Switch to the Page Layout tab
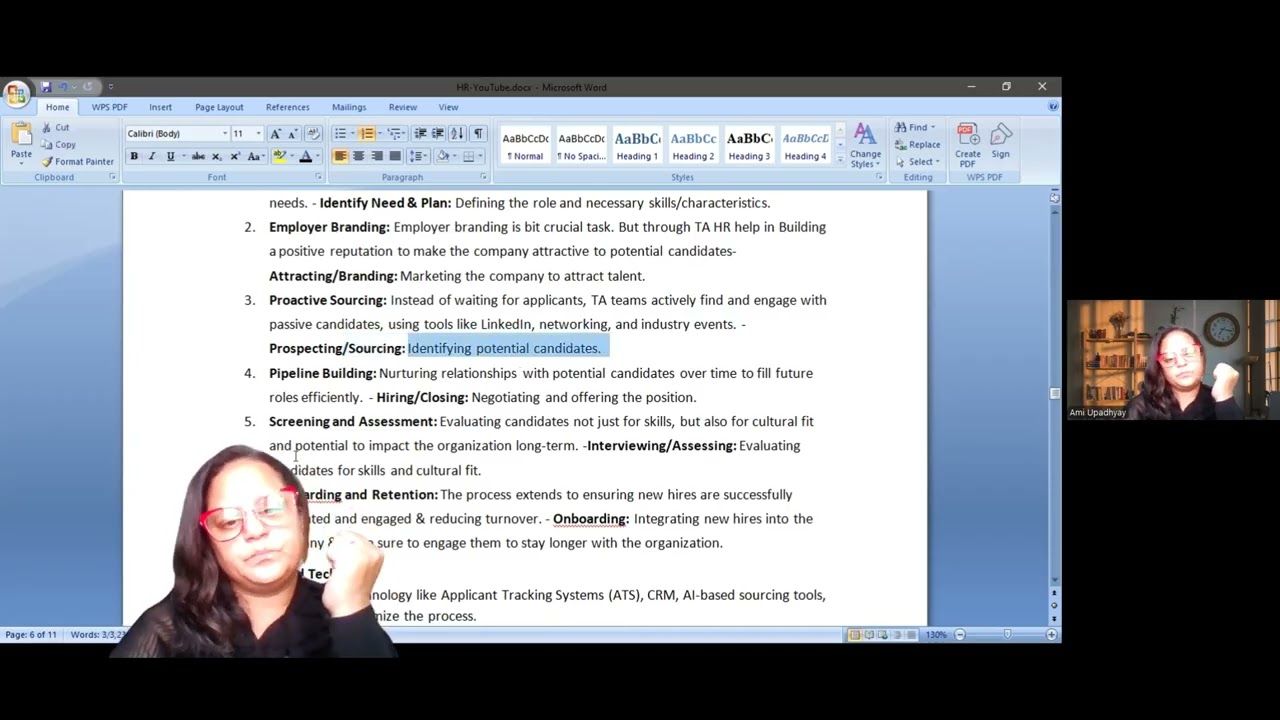Image resolution: width=1280 pixels, height=720 pixels. pyautogui.click(x=219, y=107)
